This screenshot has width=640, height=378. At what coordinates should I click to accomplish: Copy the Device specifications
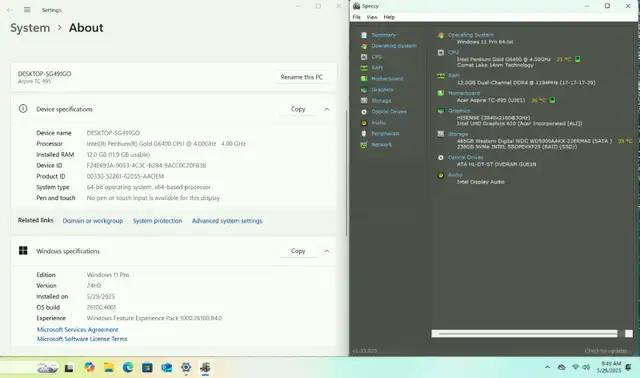point(298,109)
